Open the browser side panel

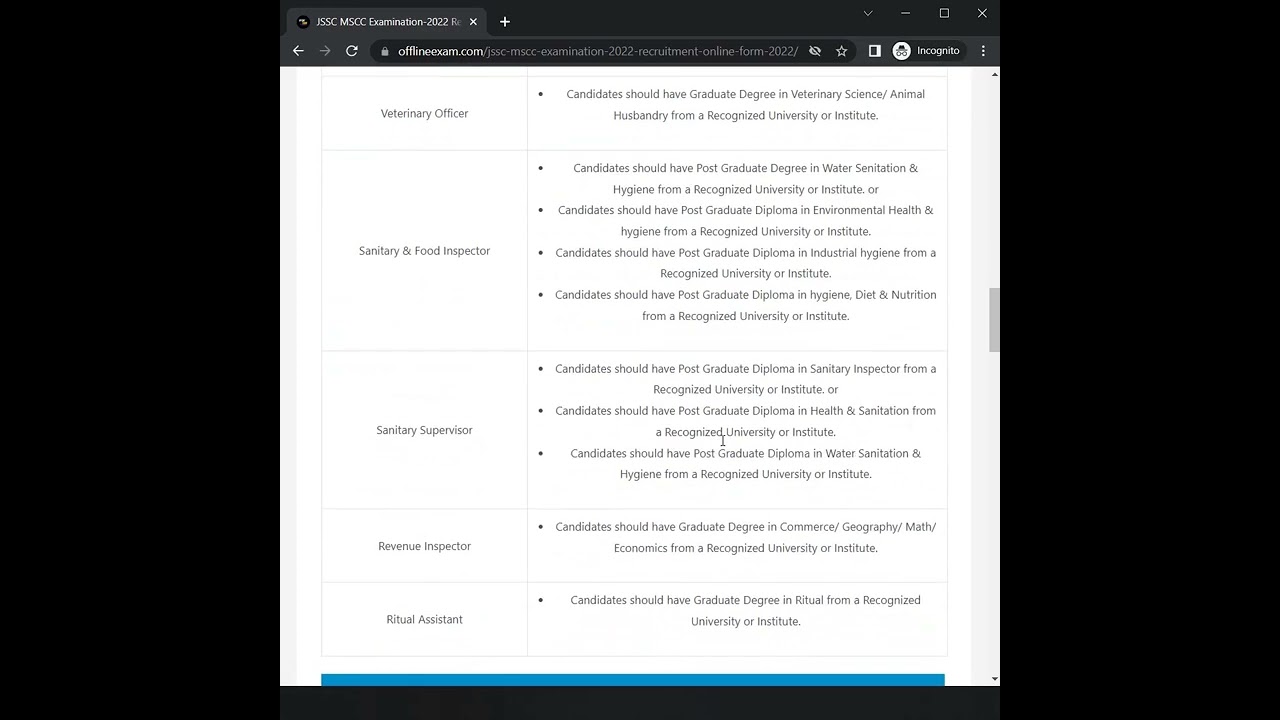[x=875, y=51]
